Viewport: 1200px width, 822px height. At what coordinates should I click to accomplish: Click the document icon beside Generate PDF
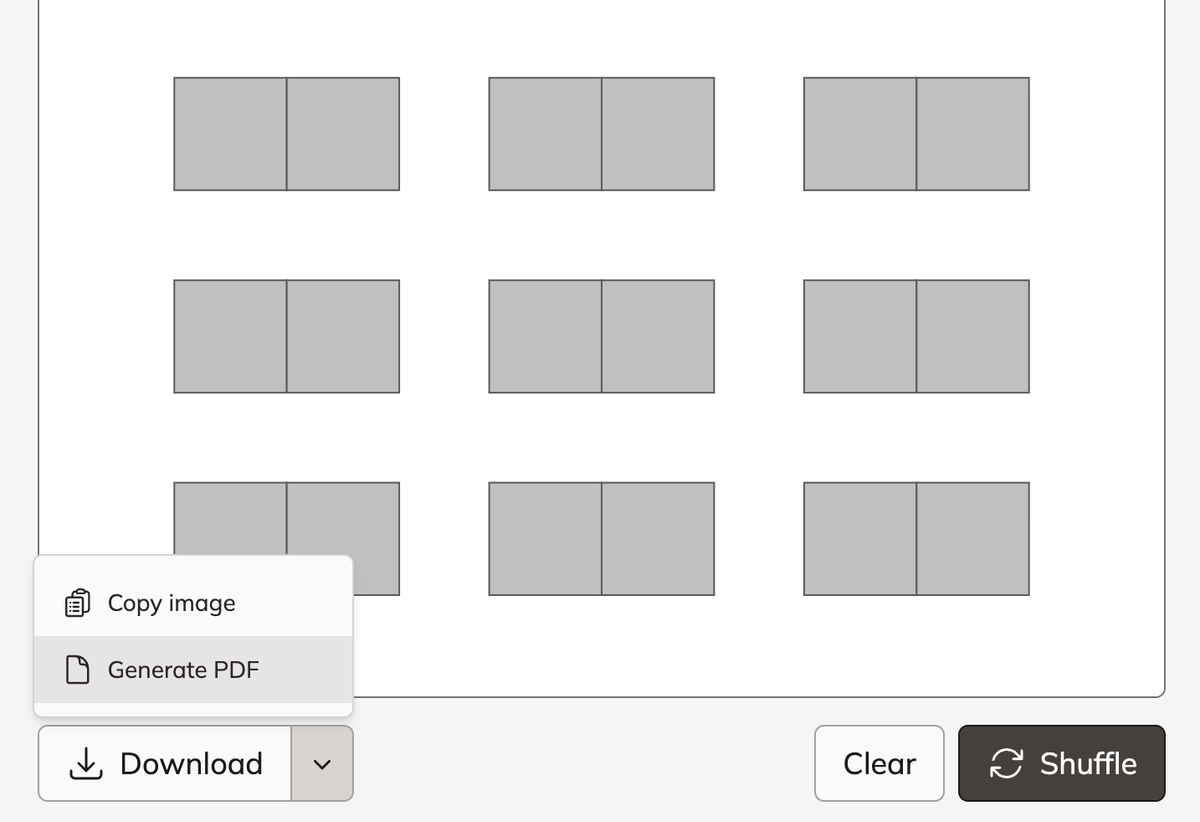point(76,670)
